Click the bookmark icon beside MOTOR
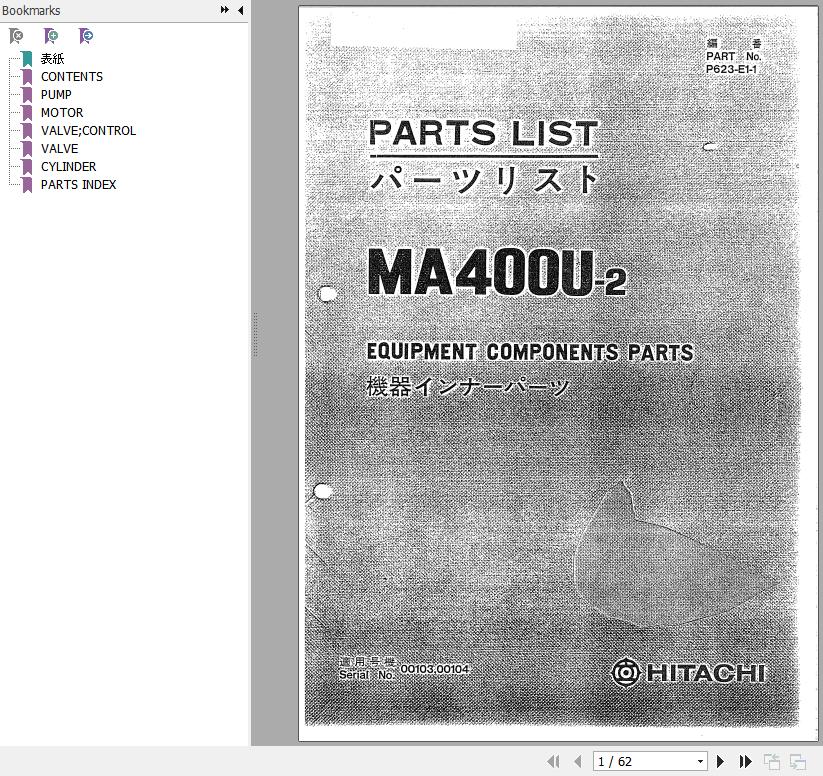Viewport: 823px width, 776px height. (27, 113)
